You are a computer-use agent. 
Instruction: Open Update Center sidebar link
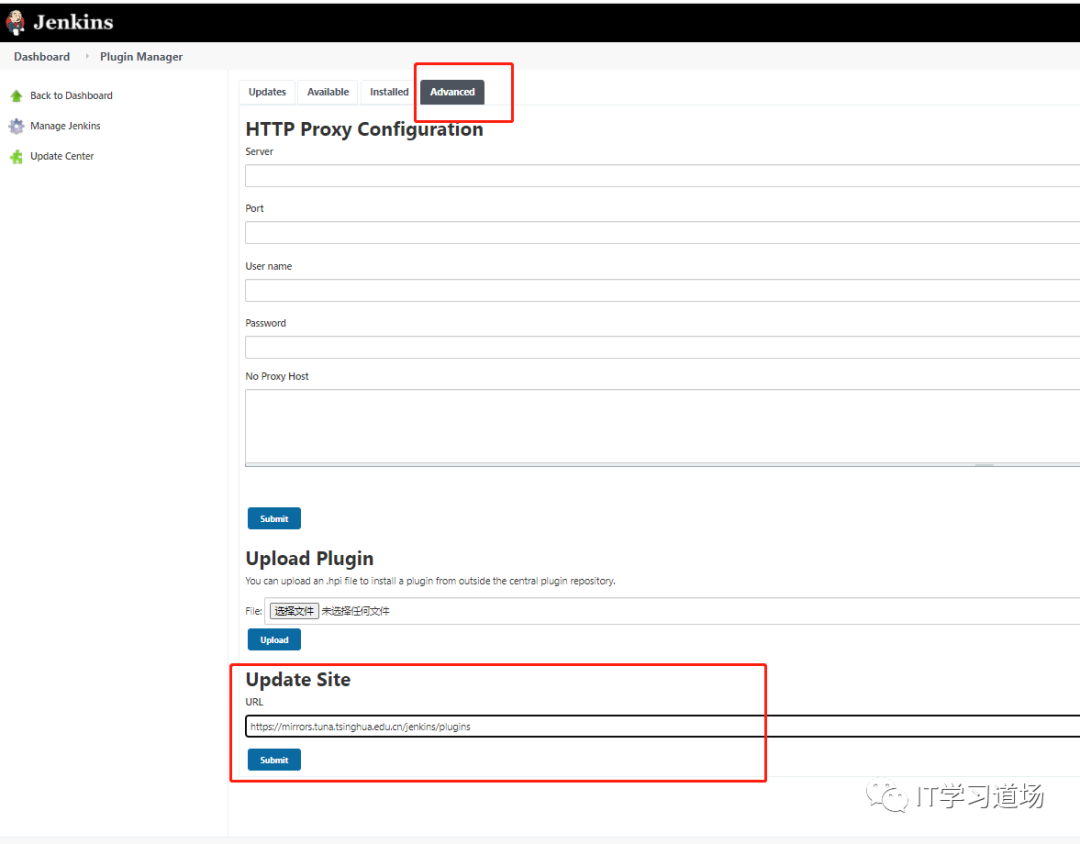click(x=62, y=156)
